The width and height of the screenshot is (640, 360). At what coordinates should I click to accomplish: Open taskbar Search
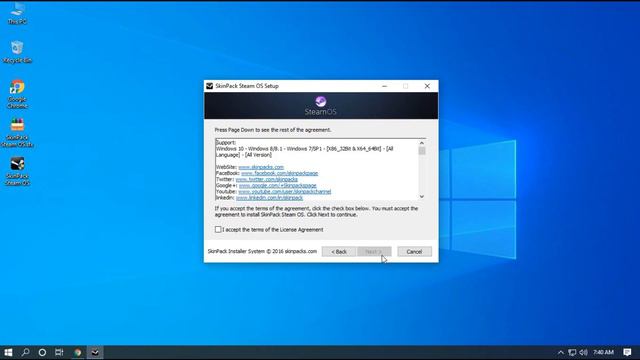[25, 352]
